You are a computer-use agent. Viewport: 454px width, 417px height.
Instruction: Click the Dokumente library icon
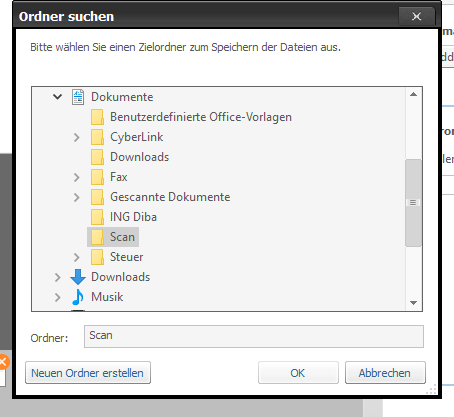(x=78, y=97)
